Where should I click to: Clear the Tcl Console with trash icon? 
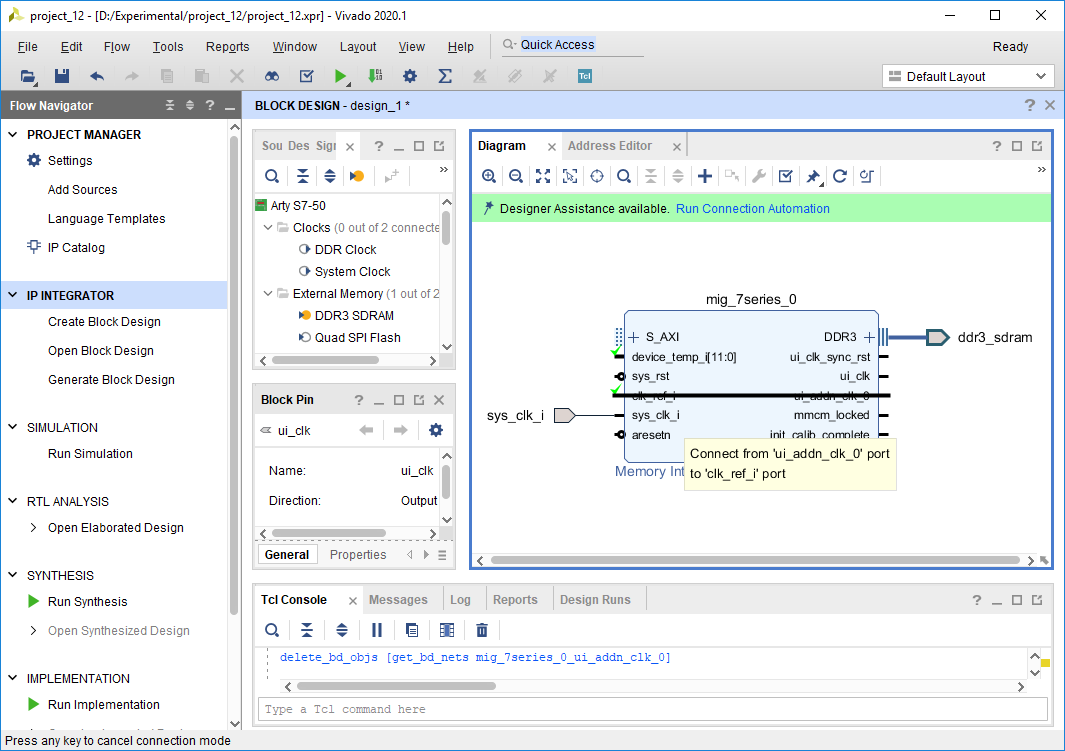(482, 630)
